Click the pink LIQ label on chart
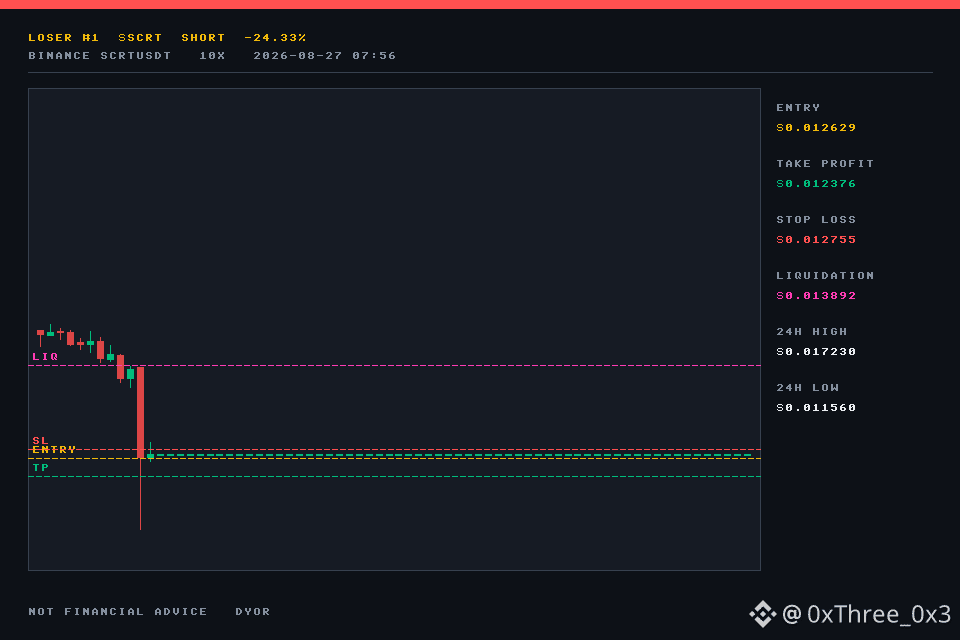The width and height of the screenshot is (960, 640). (x=45, y=356)
